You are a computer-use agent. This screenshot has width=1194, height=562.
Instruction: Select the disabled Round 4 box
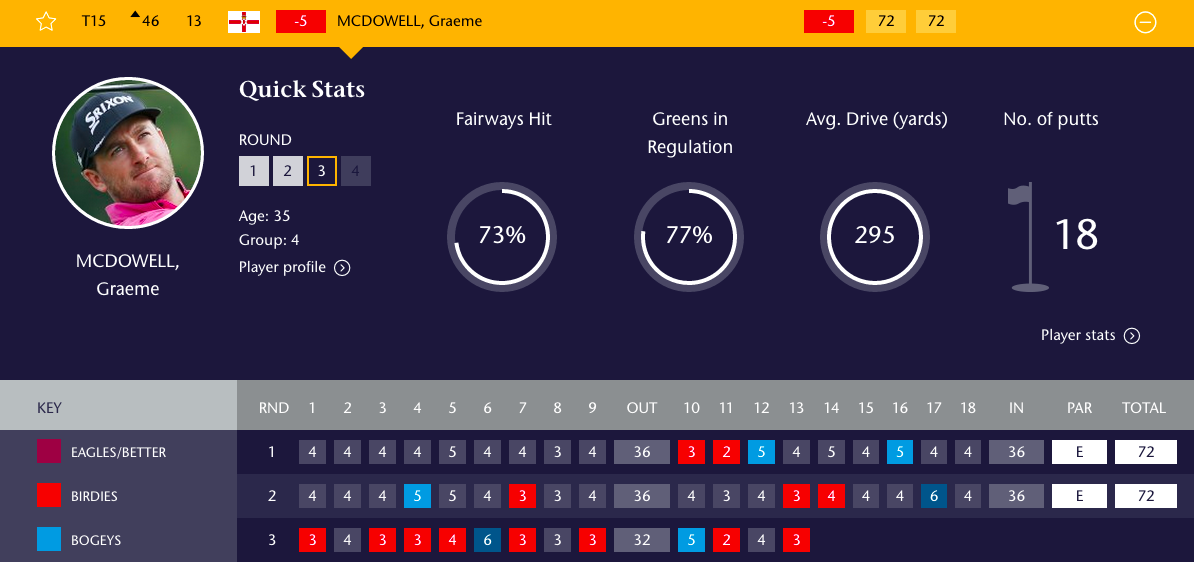point(356,171)
